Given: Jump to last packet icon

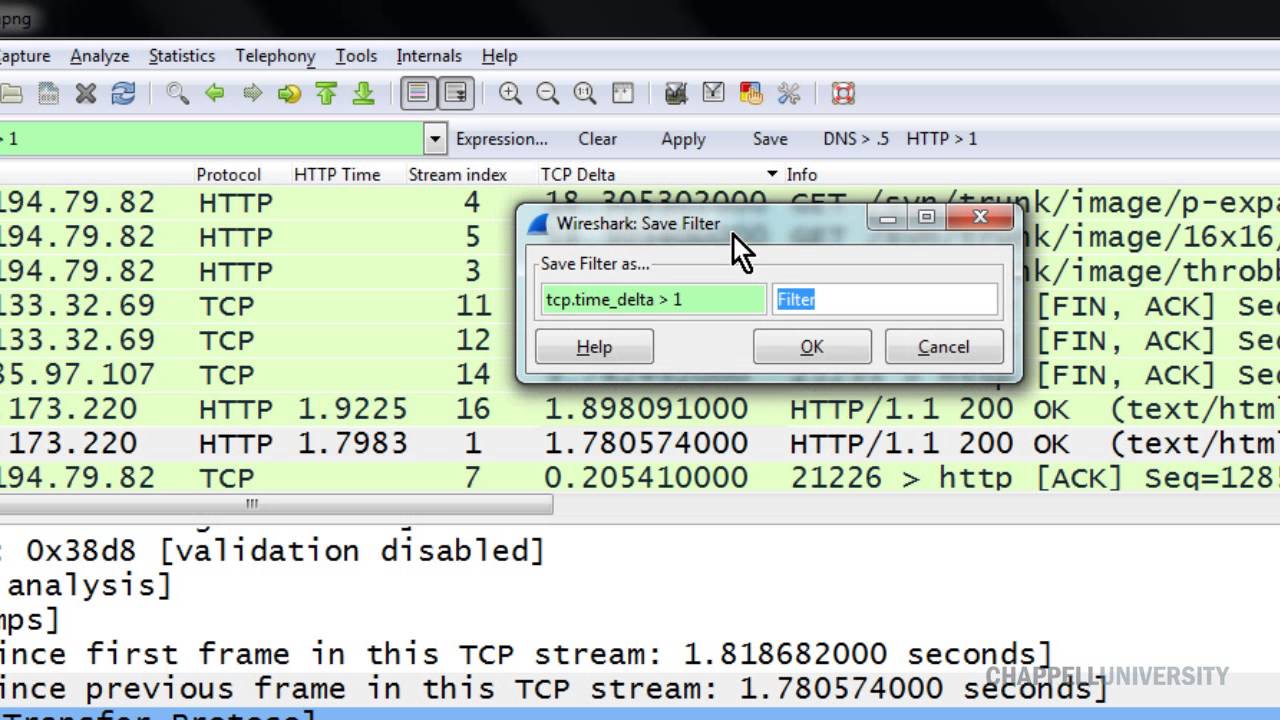Looking at the screenshot, I should click(363, 94).
